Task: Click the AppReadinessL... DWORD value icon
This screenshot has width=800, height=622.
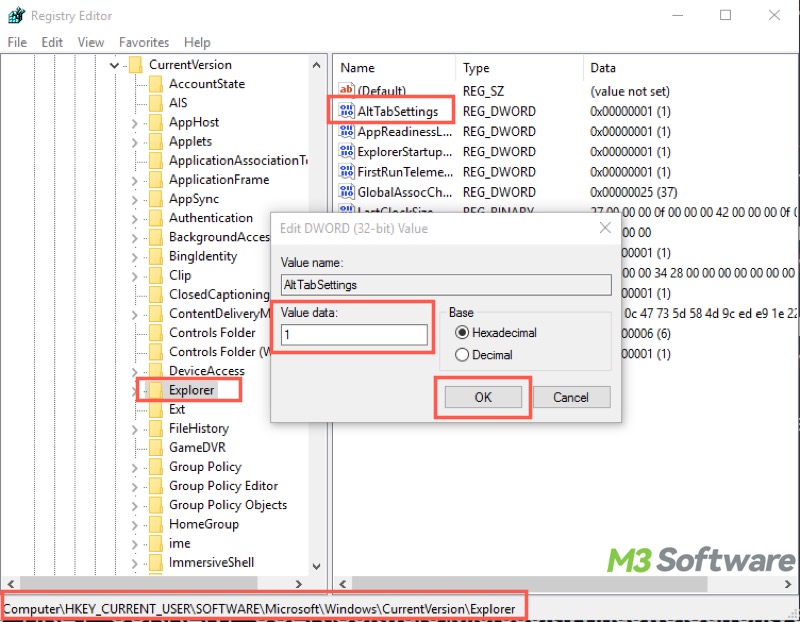Action: (x=346, y=131)
